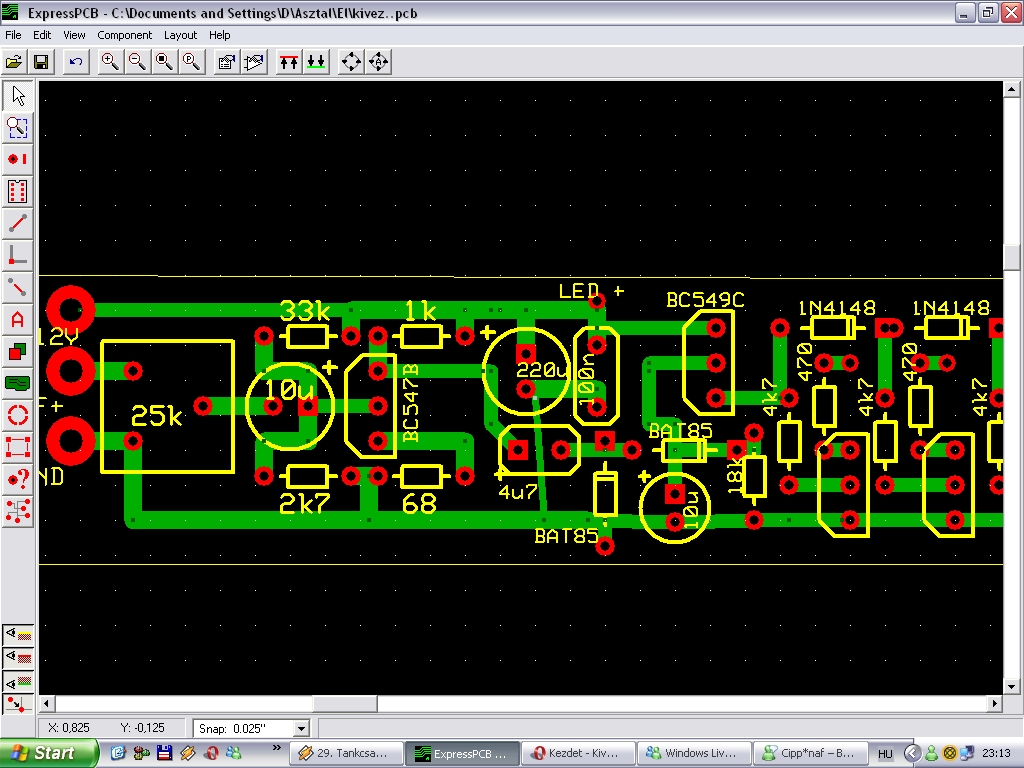Expand the Snap 0.025" dropdown arrow
Screen dimensions: 1024x768
301,728
